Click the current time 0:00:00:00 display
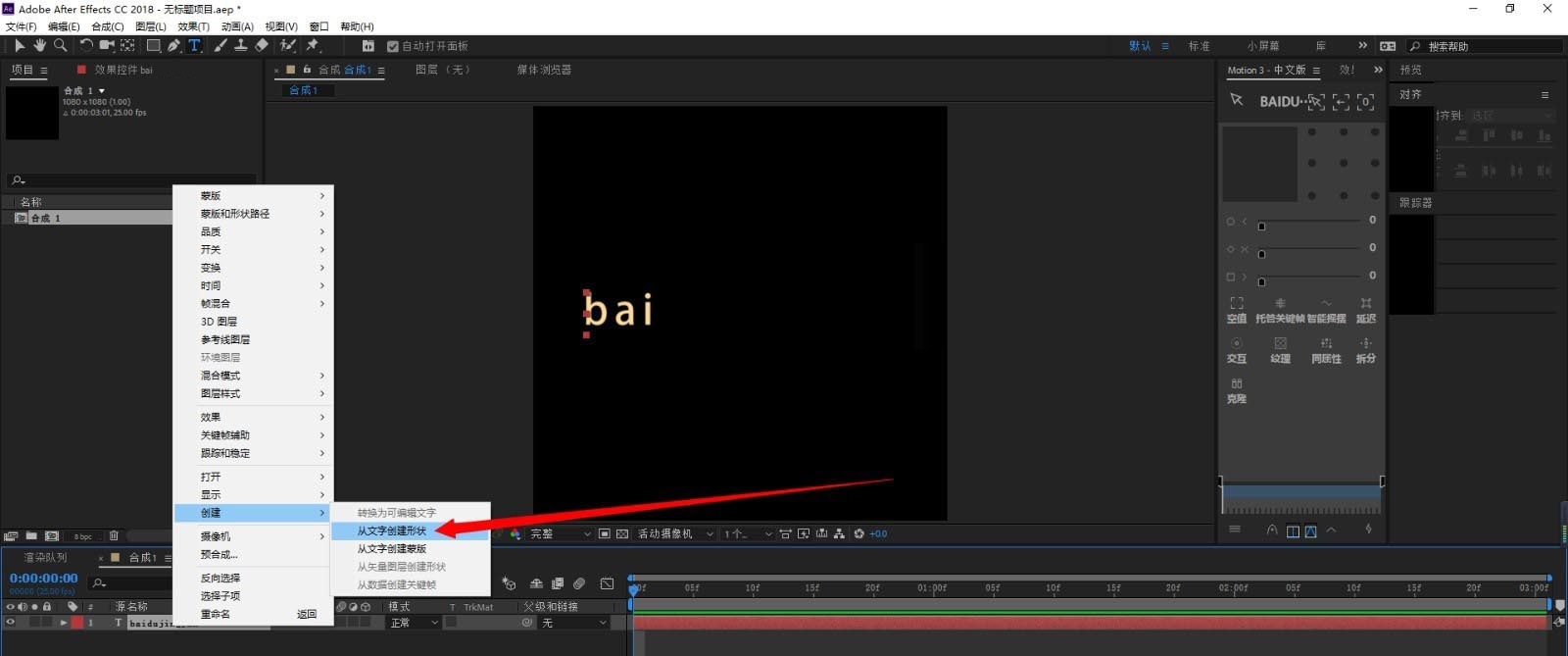This screenshot has height=656, width=1568. 43,579
